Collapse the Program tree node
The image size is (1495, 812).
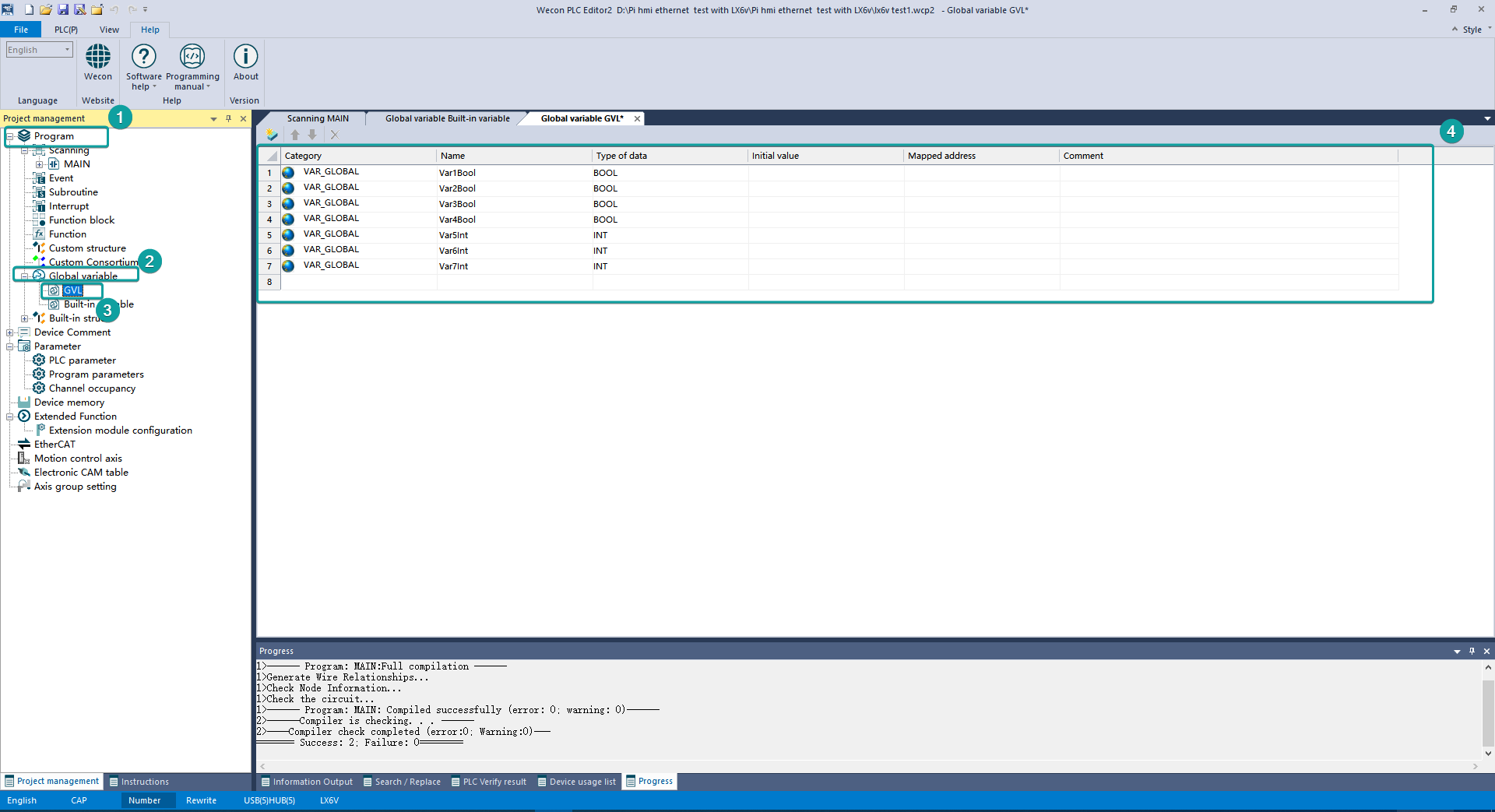click(10, 136)
